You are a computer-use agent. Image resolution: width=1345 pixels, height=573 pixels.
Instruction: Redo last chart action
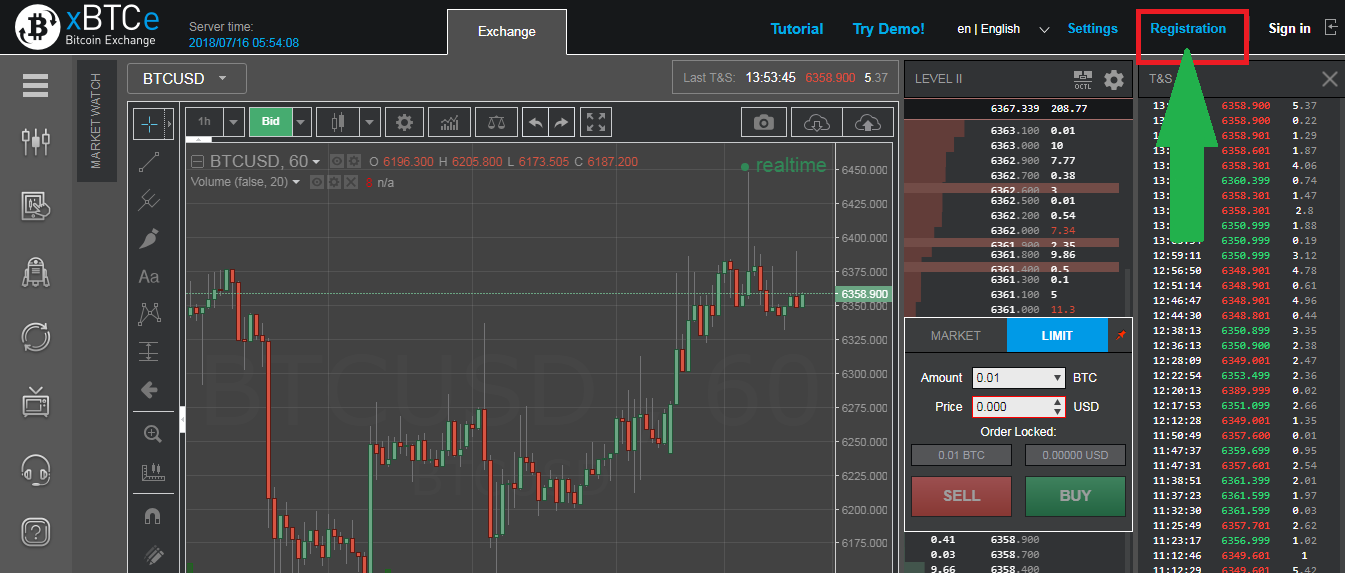(x=562, y=122)
